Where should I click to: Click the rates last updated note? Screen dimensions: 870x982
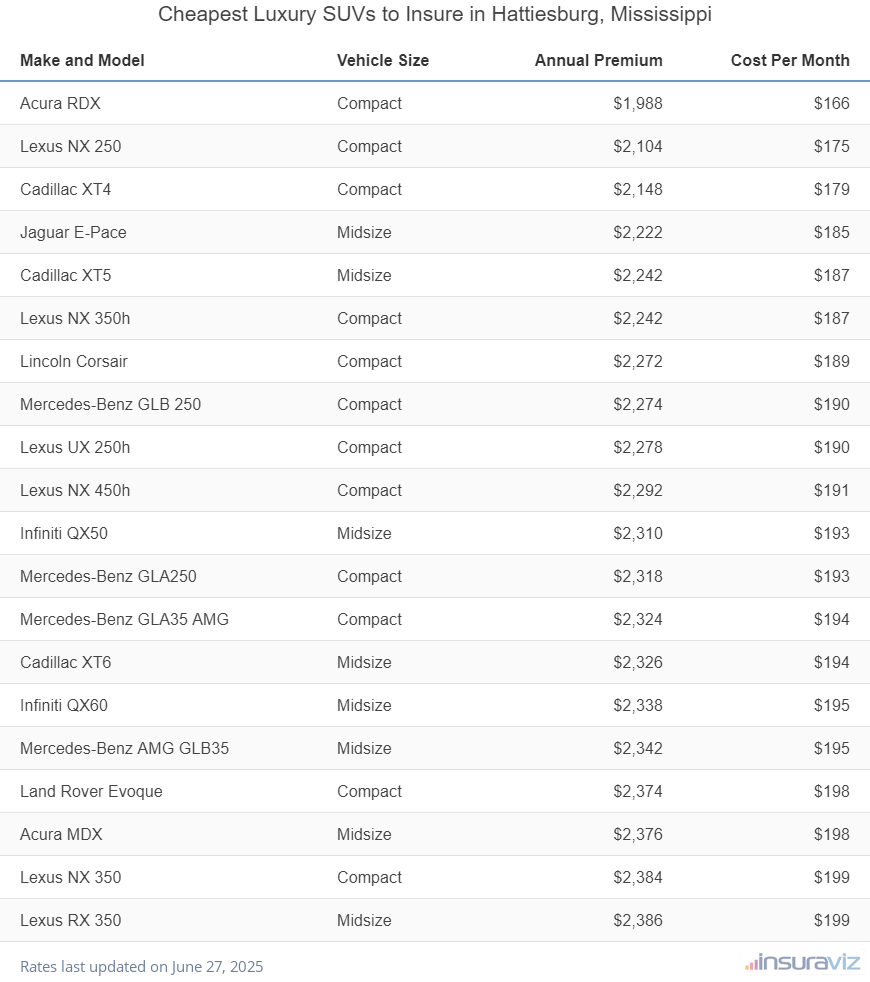pos(142,966)
